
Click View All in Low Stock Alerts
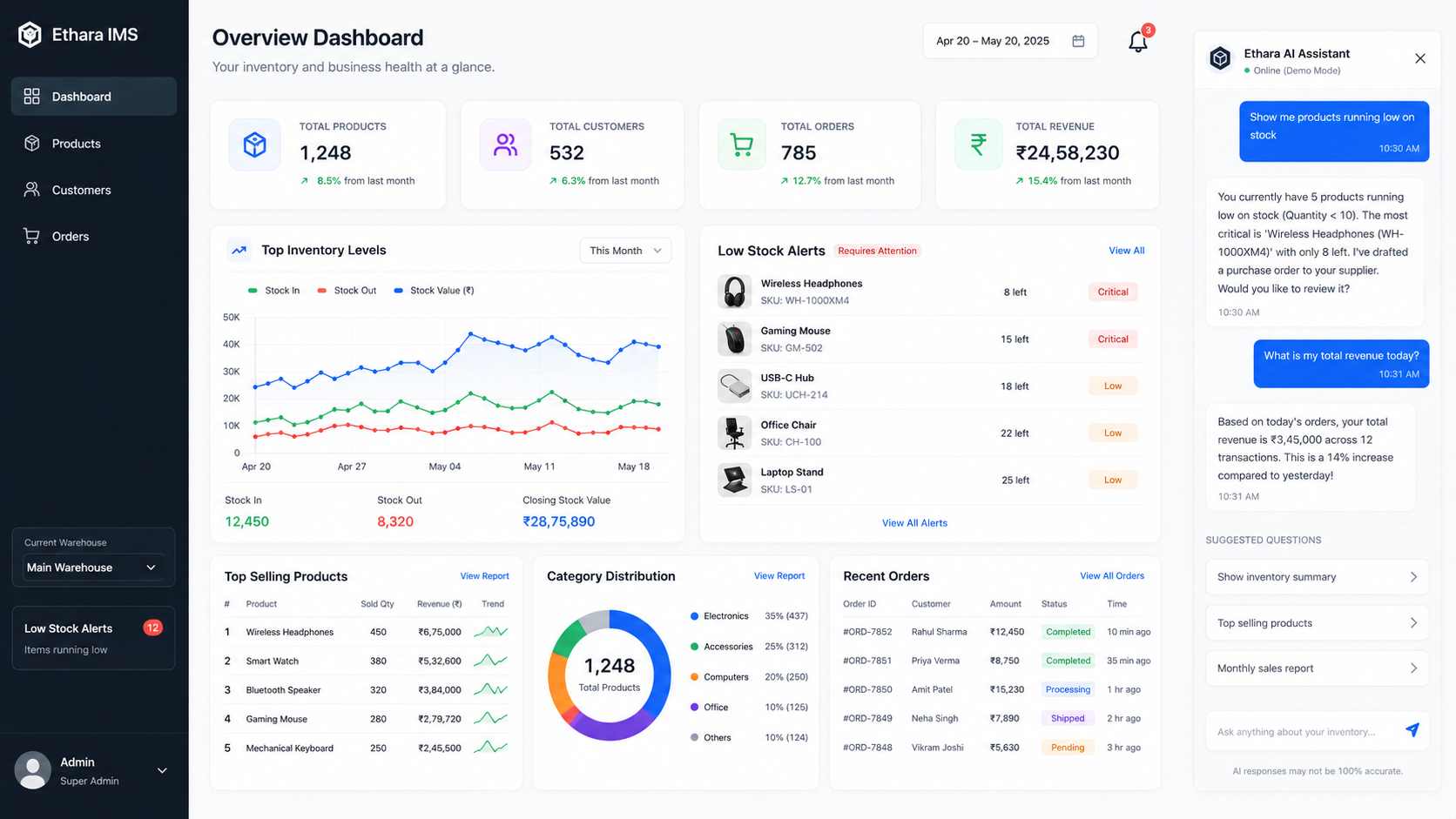[x=1126, y=251]
